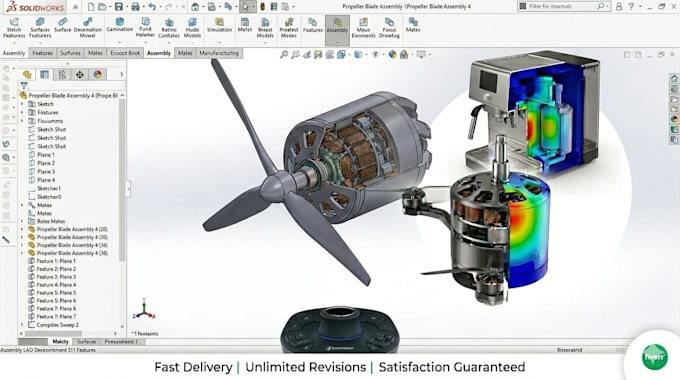This screenshot has height=380, width=680.
Task: Click the Assembly button in the ribbon
Action: coord(337,30)
